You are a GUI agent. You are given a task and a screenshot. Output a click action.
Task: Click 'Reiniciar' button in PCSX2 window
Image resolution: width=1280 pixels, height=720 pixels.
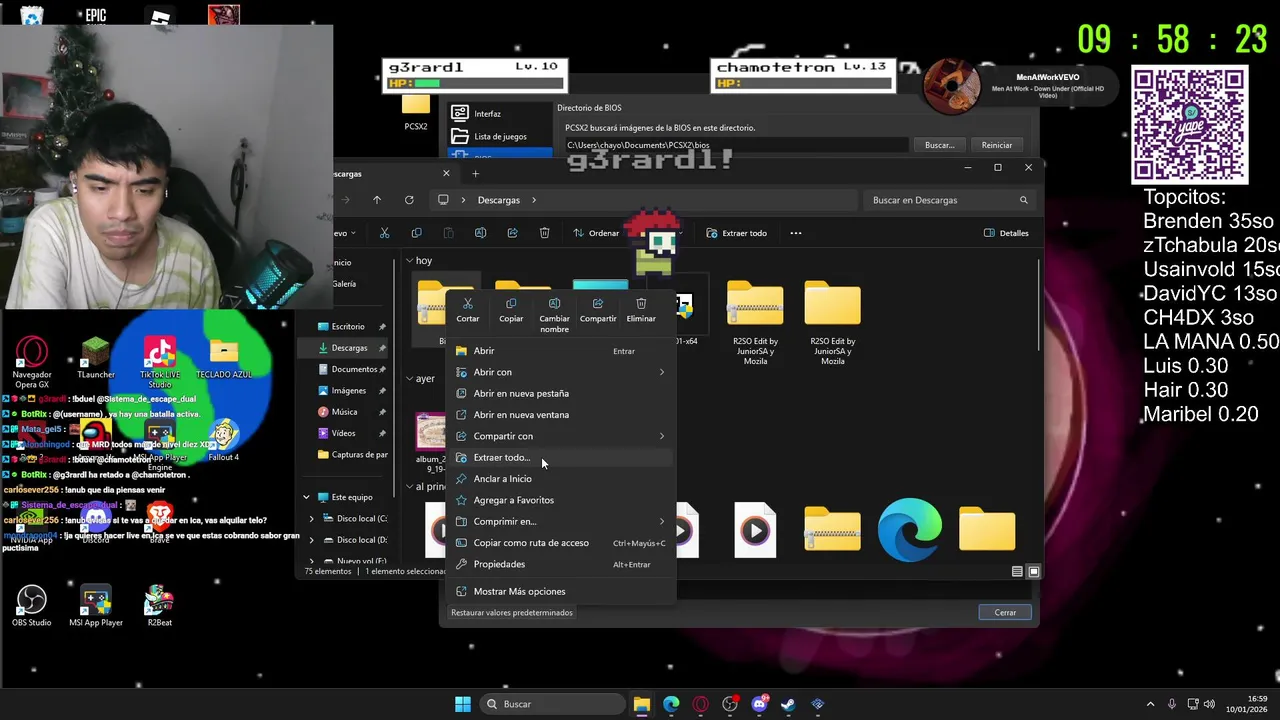(997, 145)
